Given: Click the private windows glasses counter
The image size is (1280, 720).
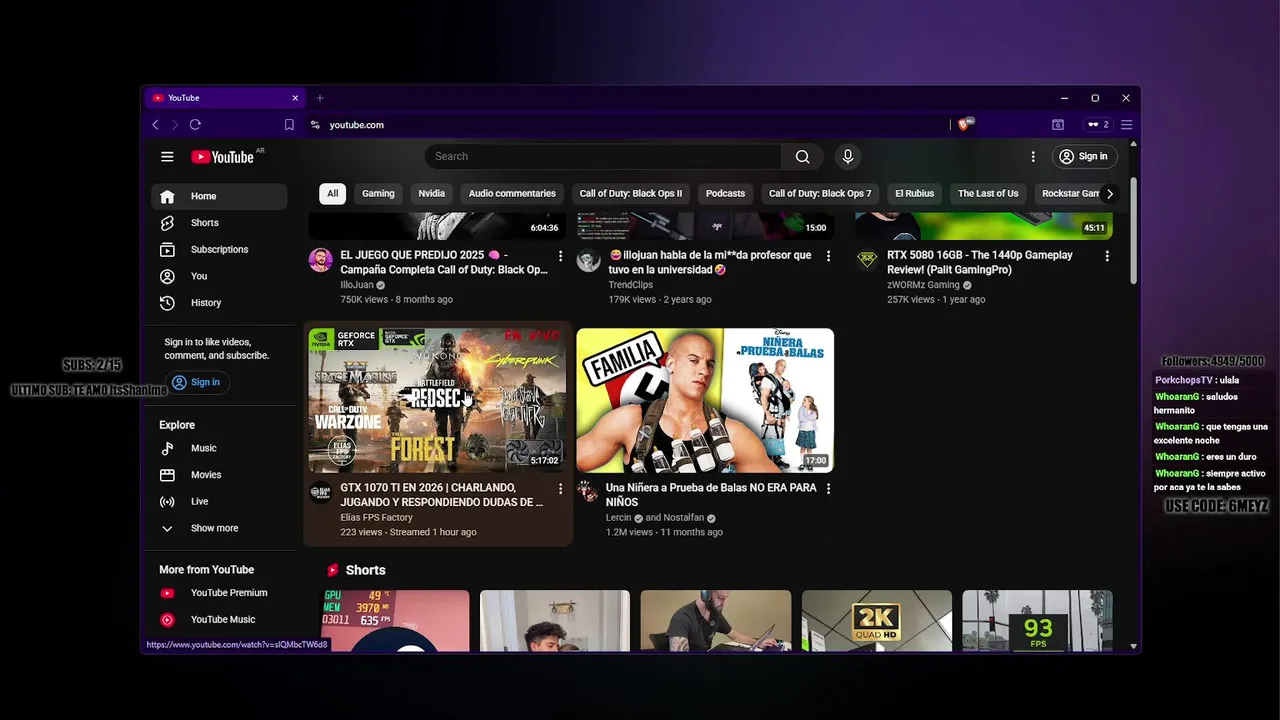Looking at the screenshot, I should coord(1098,125).
